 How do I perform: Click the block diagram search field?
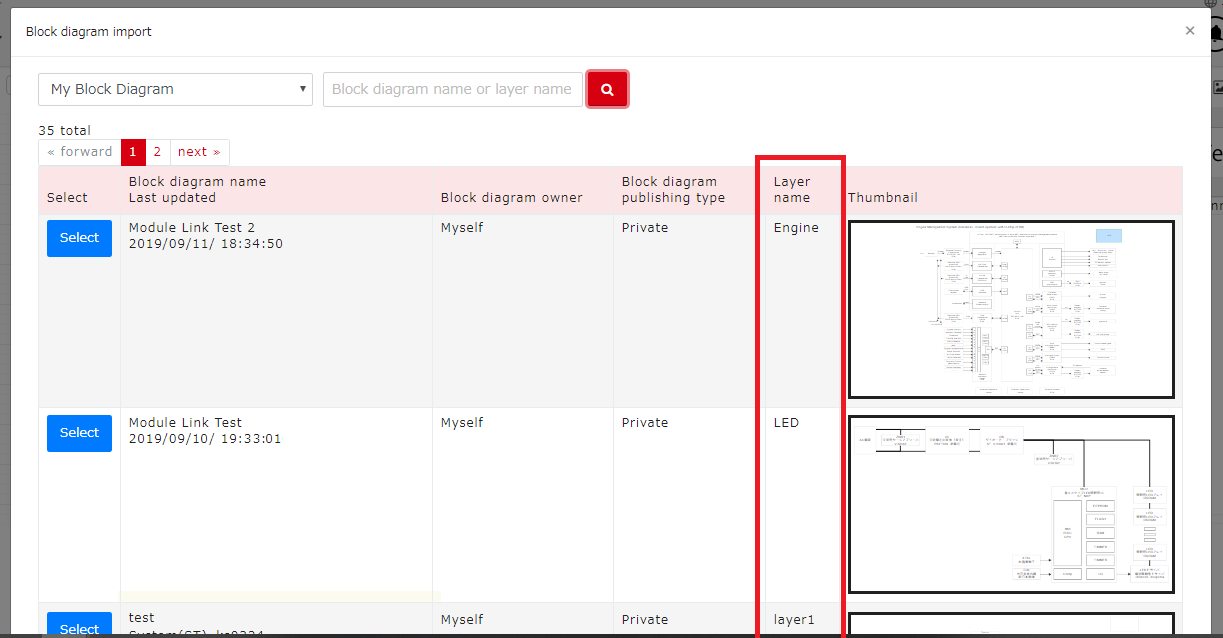452,89
